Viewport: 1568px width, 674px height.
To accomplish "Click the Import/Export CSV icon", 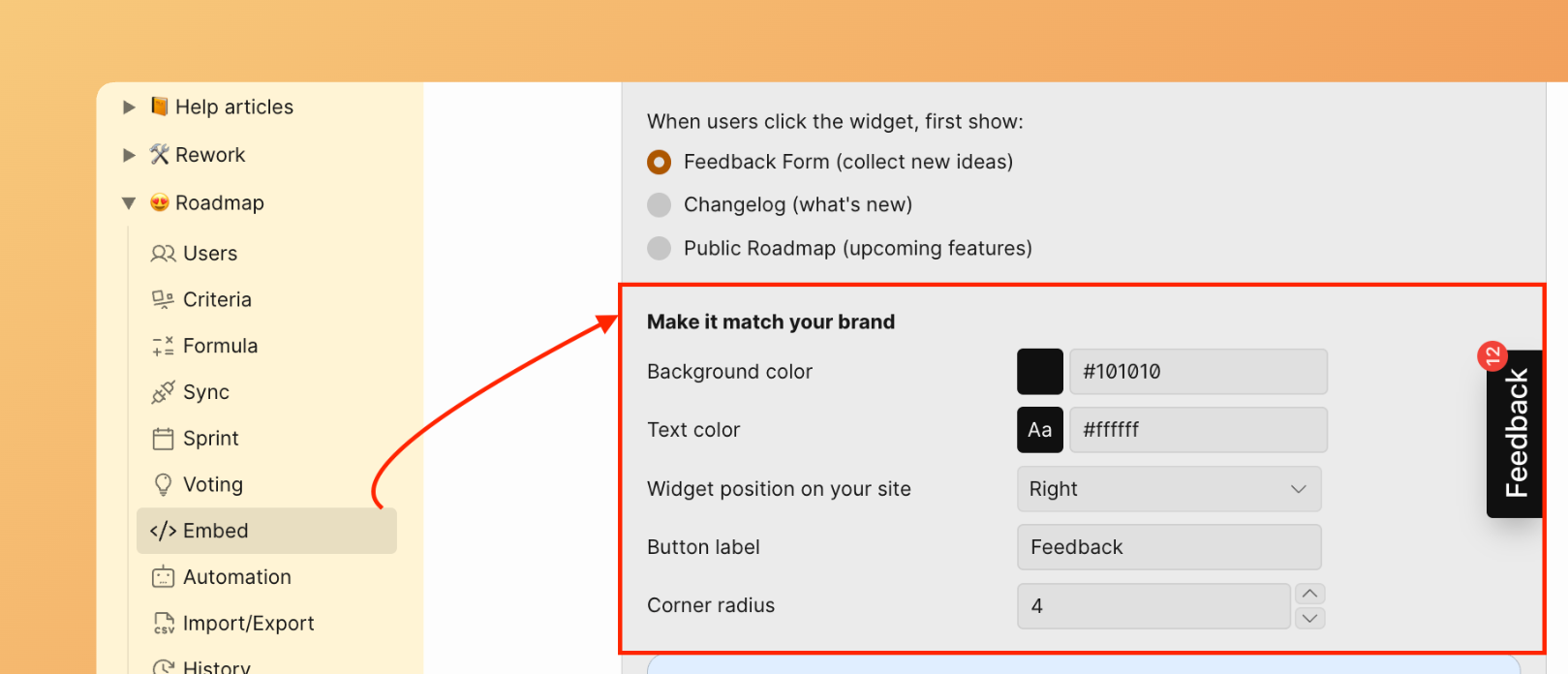I will (x=164, y=624).
